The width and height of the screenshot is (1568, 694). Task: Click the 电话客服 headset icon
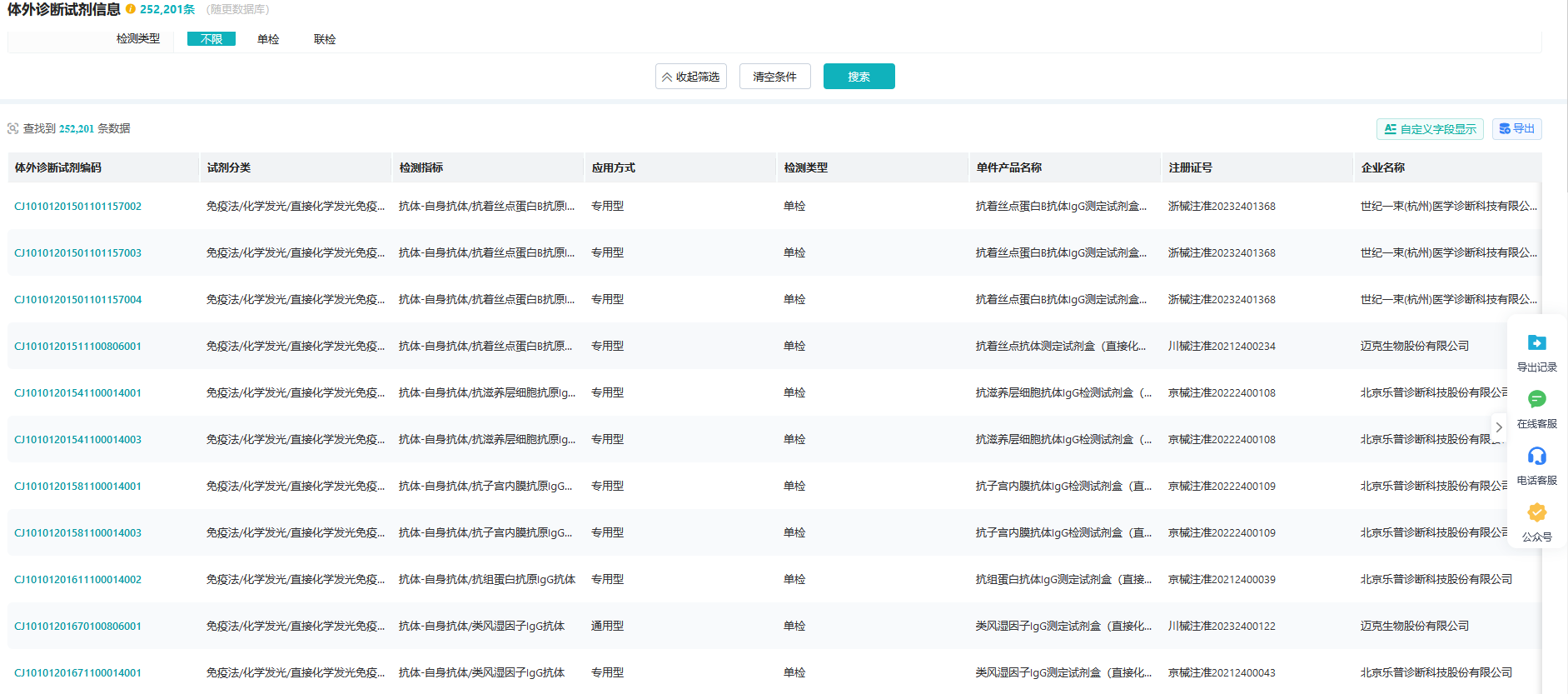point(1536,456)
